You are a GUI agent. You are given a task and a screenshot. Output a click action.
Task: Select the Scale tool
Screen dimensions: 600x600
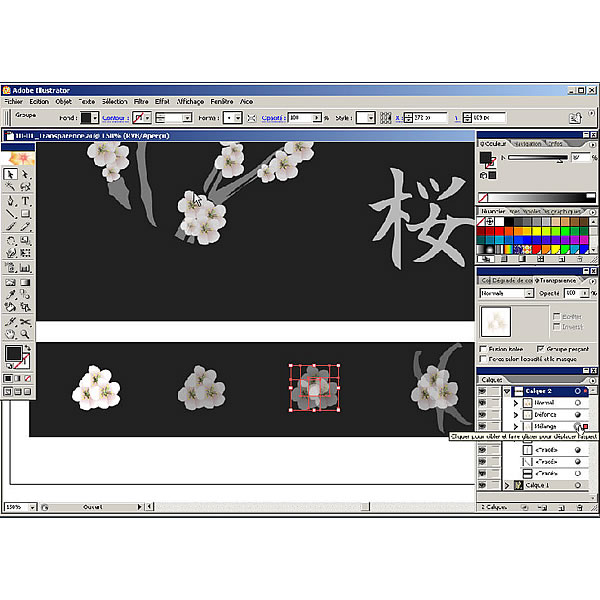click(x=25, y=241)
